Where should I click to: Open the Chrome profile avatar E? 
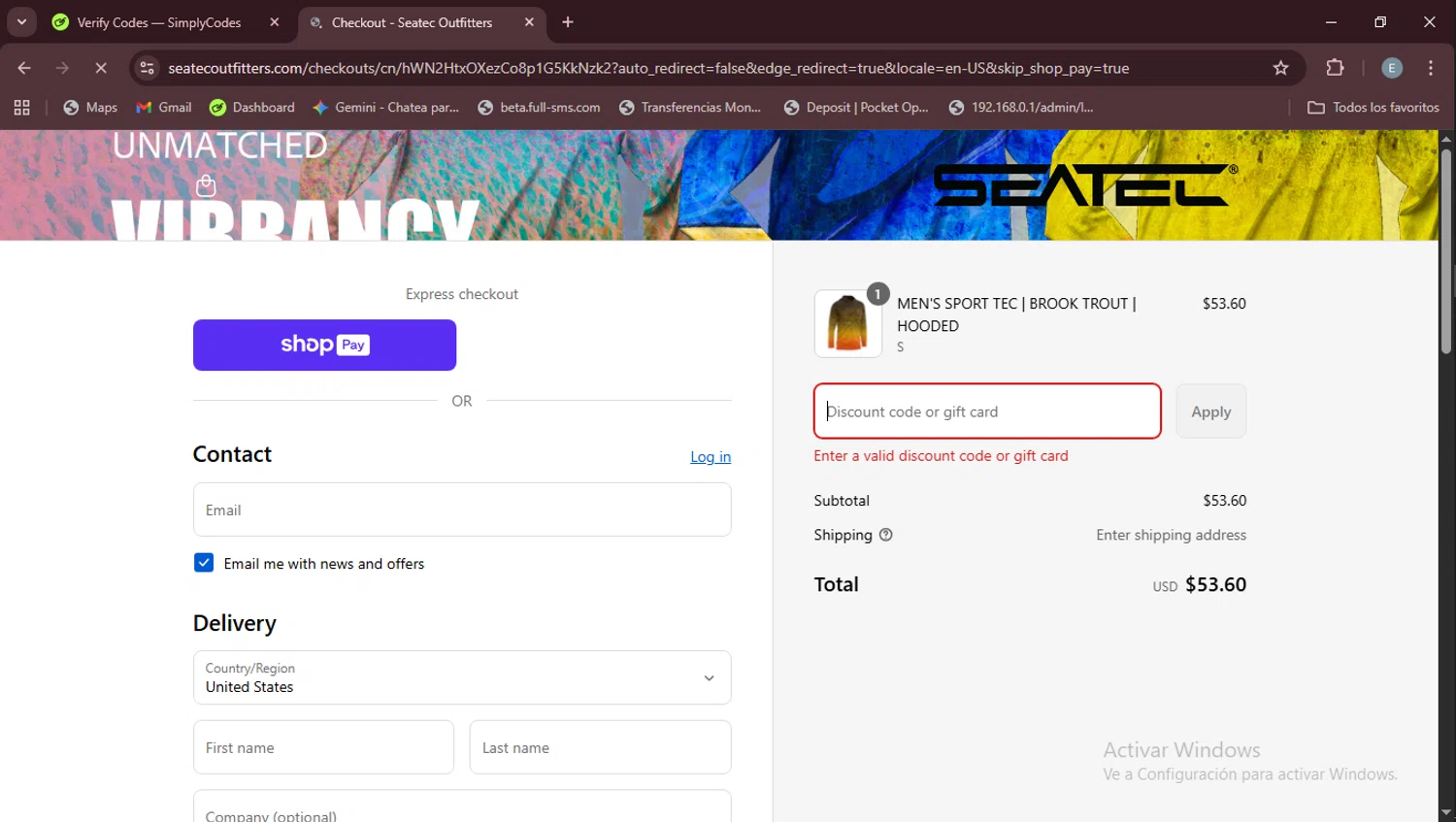tap(1392, 68)
